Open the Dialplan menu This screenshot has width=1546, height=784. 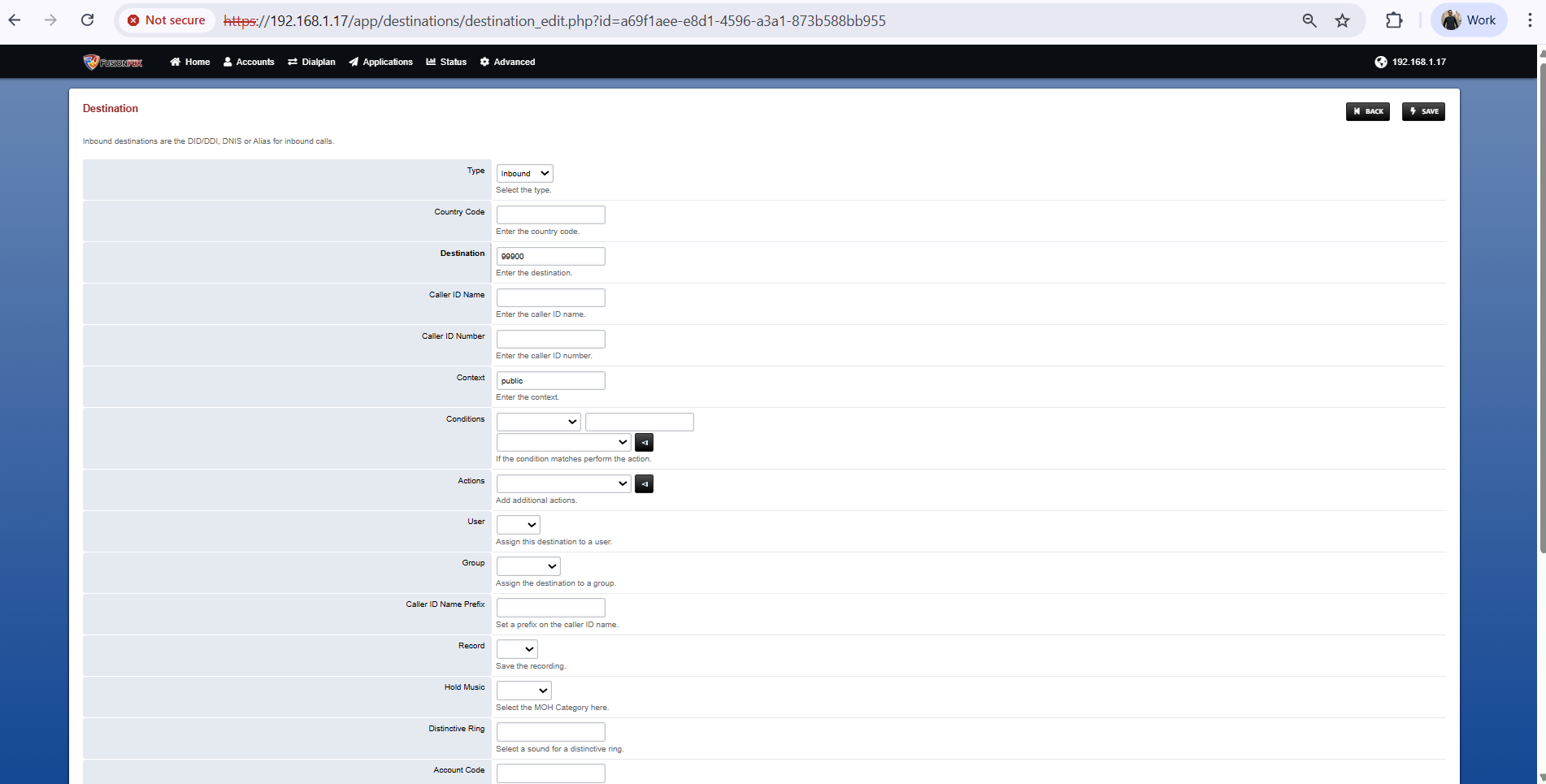click(311, 62)
